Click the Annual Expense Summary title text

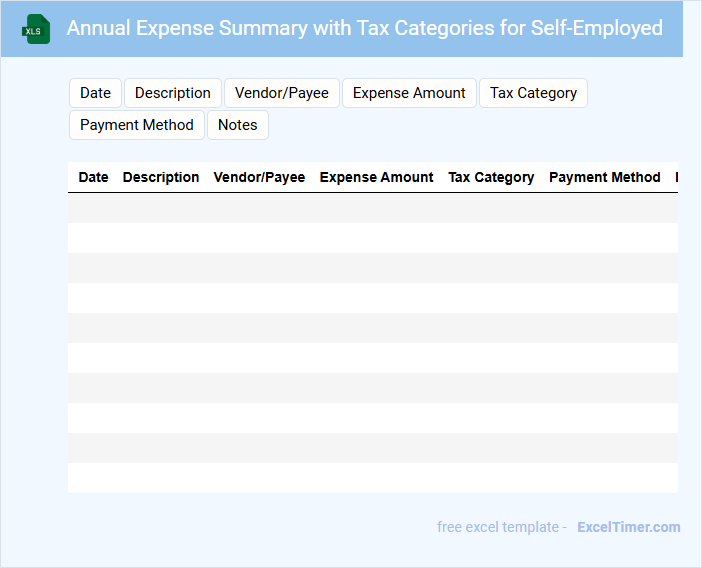click(364, 28)
